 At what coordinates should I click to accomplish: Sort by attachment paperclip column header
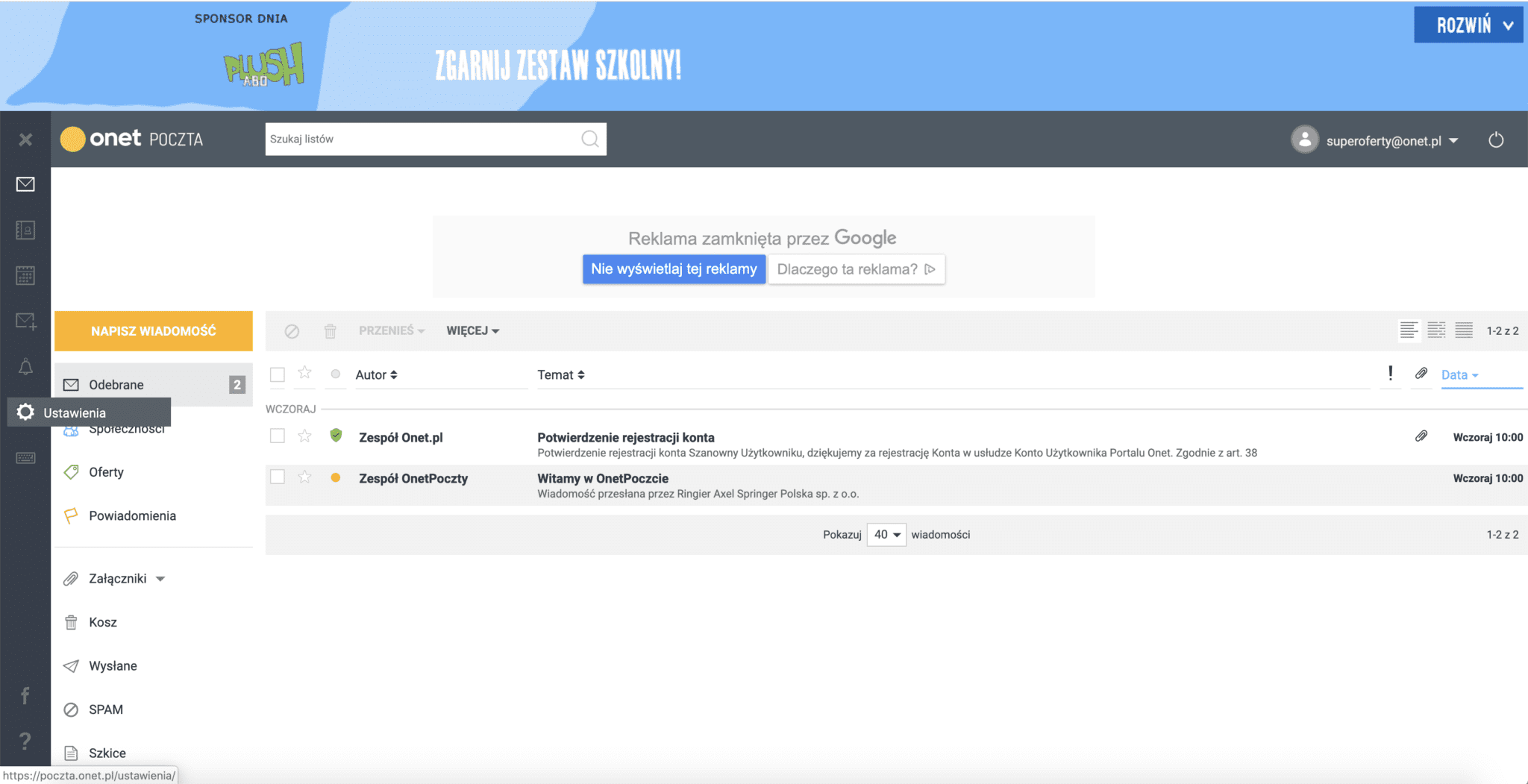1421,373
